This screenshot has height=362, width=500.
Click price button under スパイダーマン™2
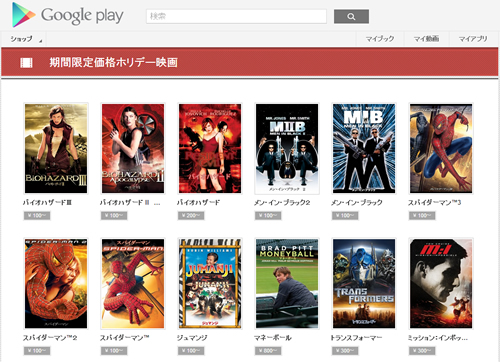coord(37,351)
